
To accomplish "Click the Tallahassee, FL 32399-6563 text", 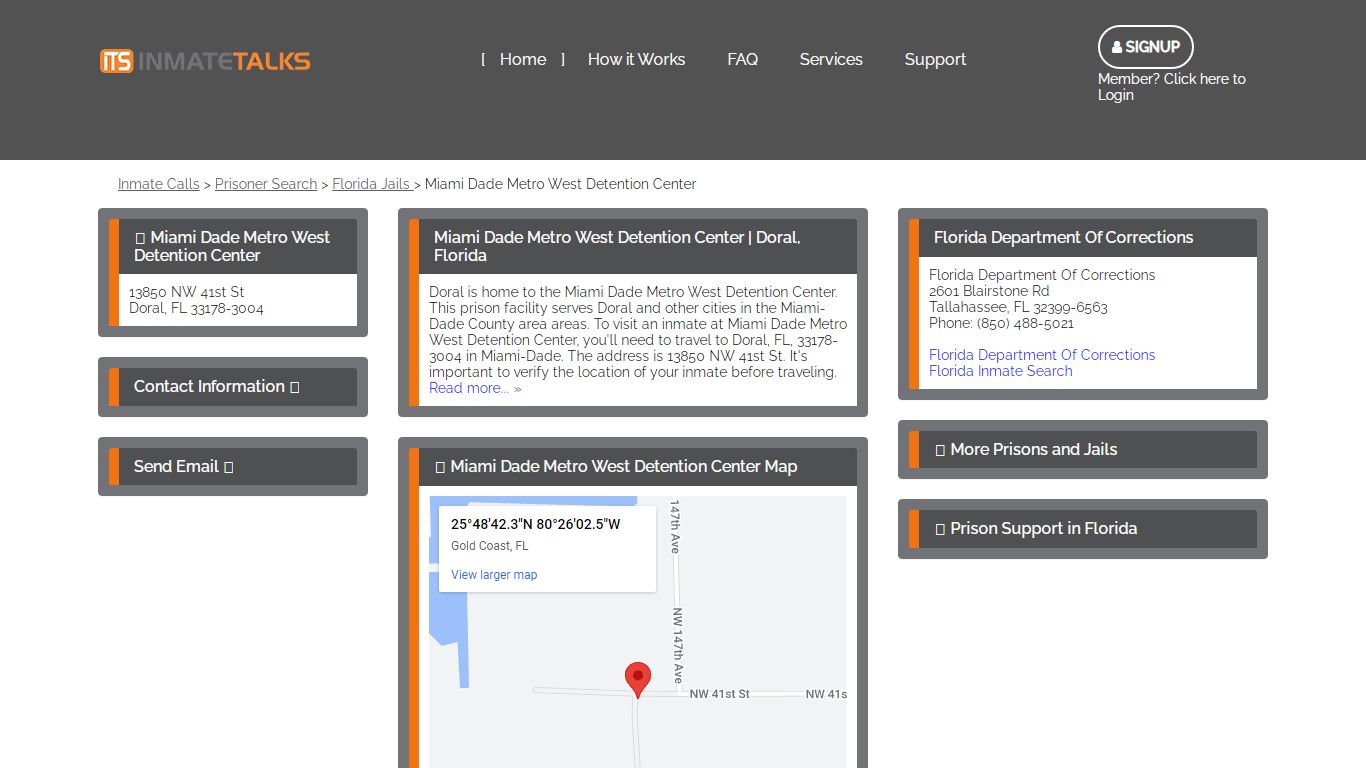I will (1018, 307).
